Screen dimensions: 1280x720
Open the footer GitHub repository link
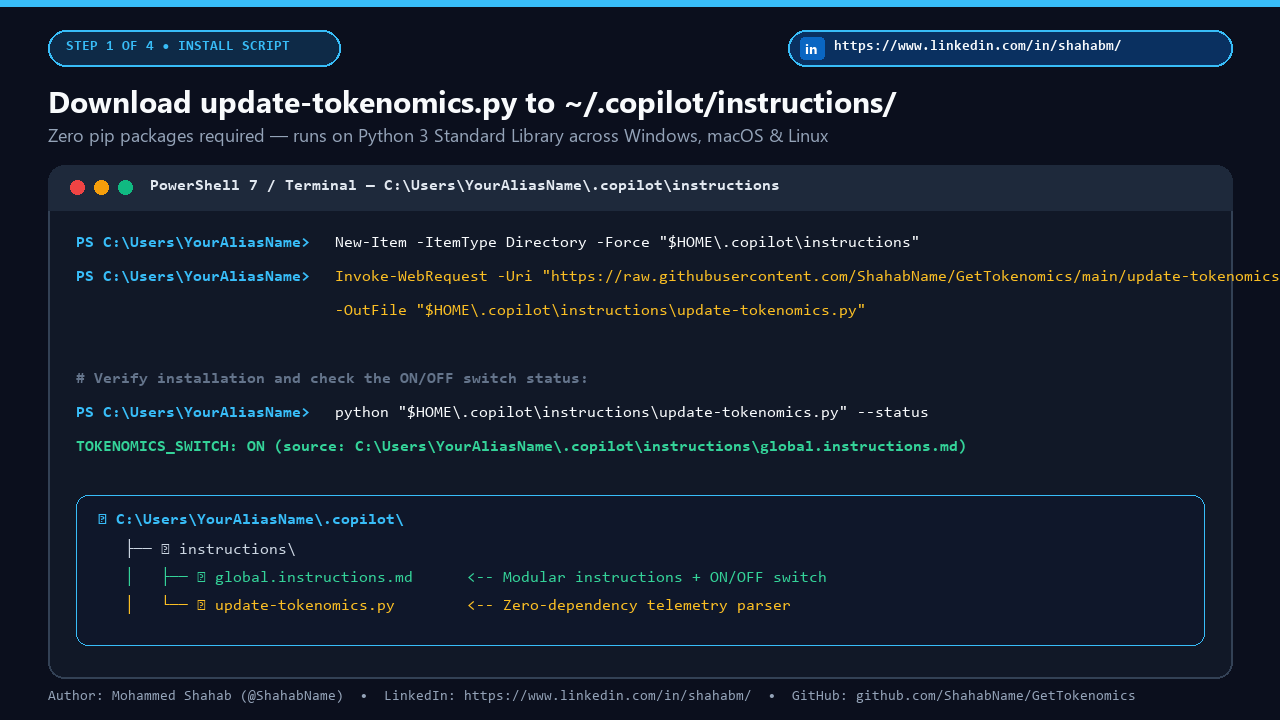(x=996, y=696)
